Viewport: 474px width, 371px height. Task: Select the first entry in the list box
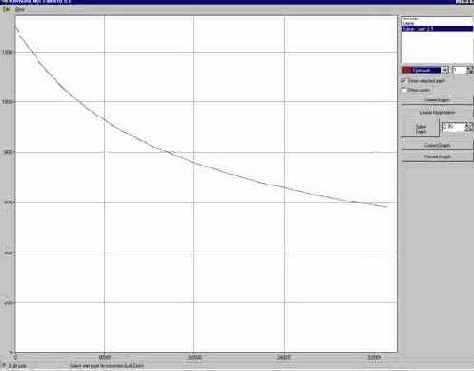click(437, 19)
